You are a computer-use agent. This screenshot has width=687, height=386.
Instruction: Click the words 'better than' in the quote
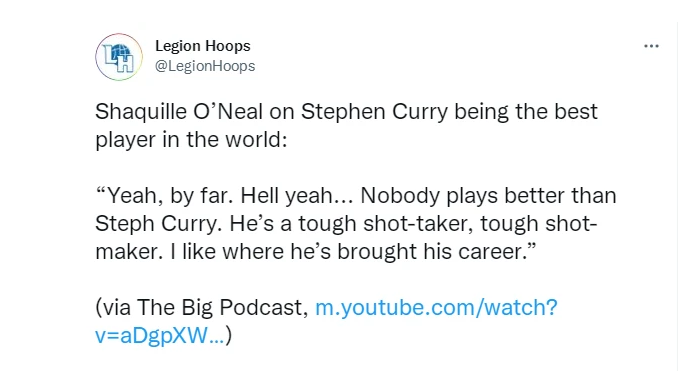560,195
